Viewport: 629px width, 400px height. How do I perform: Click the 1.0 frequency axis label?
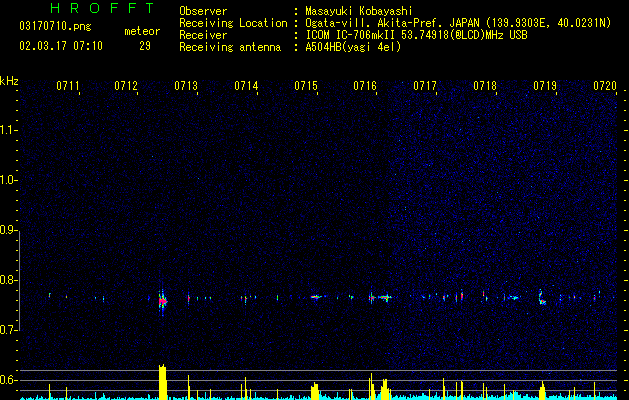click(9, 180)
